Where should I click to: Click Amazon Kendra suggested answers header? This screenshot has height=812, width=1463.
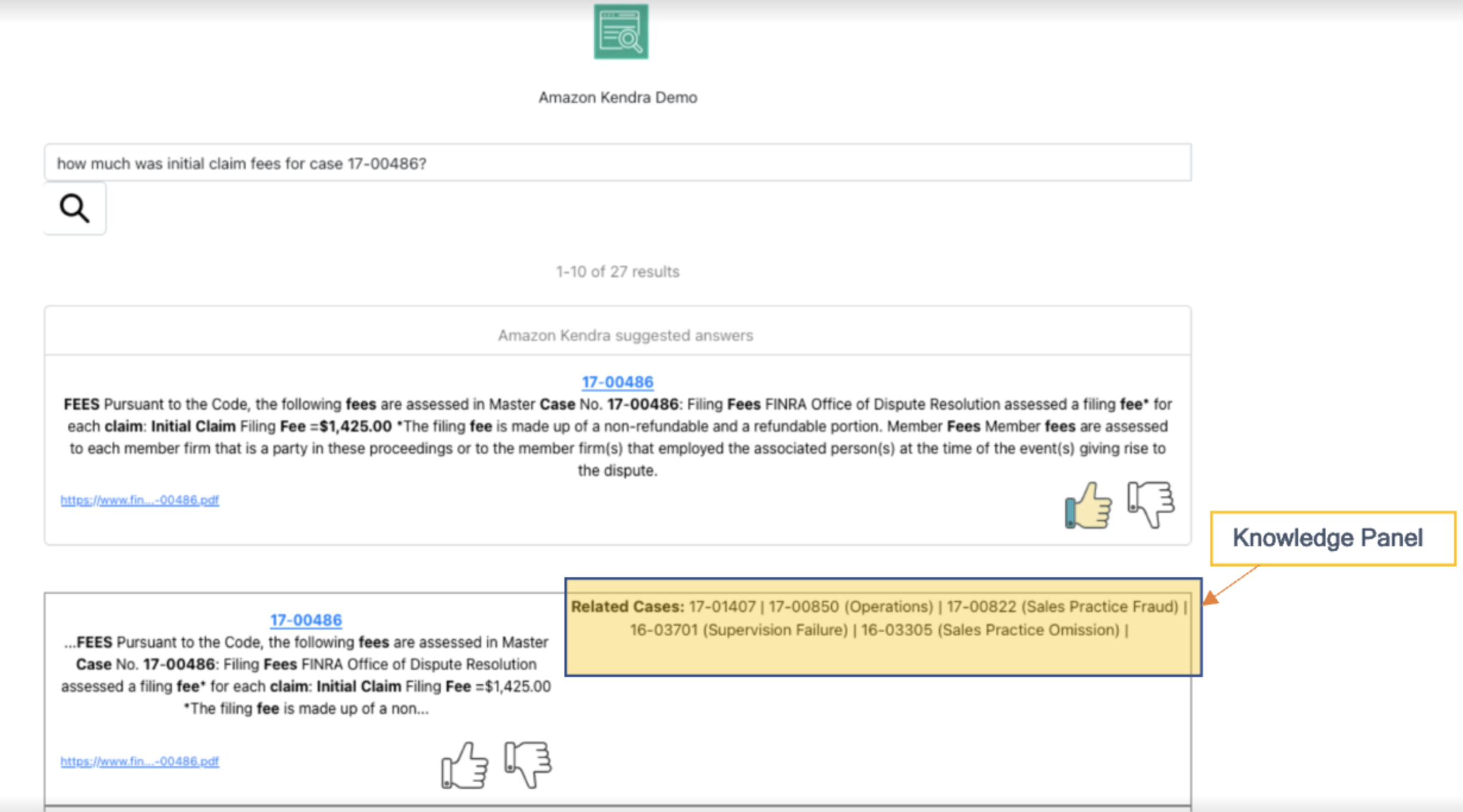[625, 336]
